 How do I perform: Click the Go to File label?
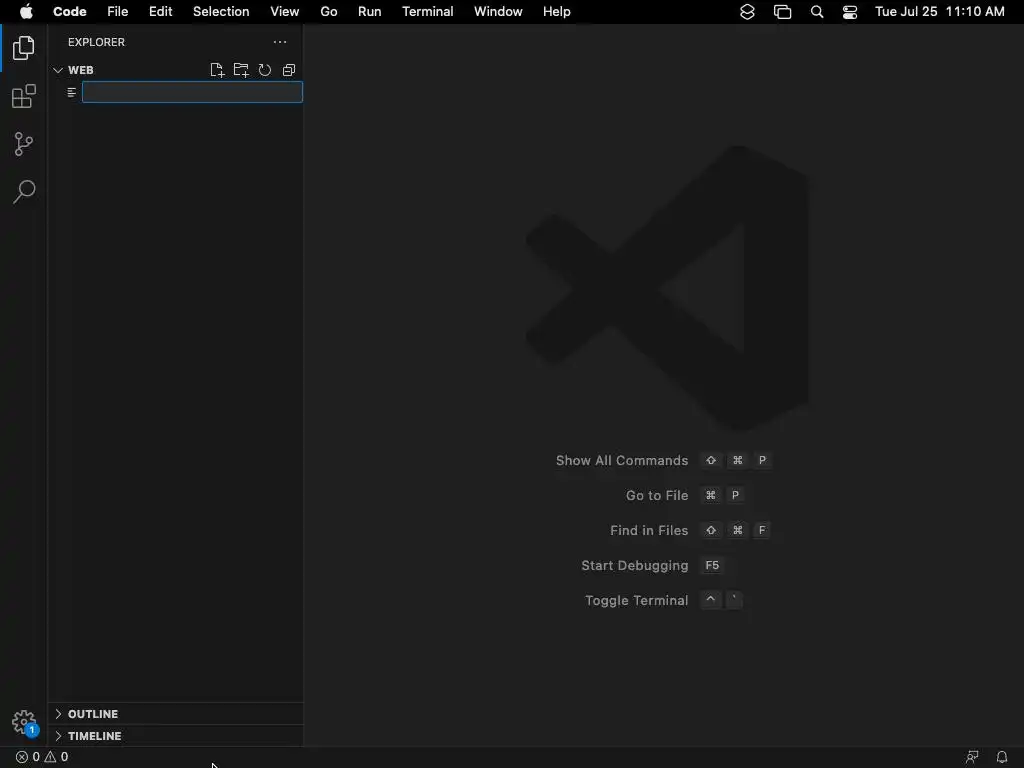(657, 496)
